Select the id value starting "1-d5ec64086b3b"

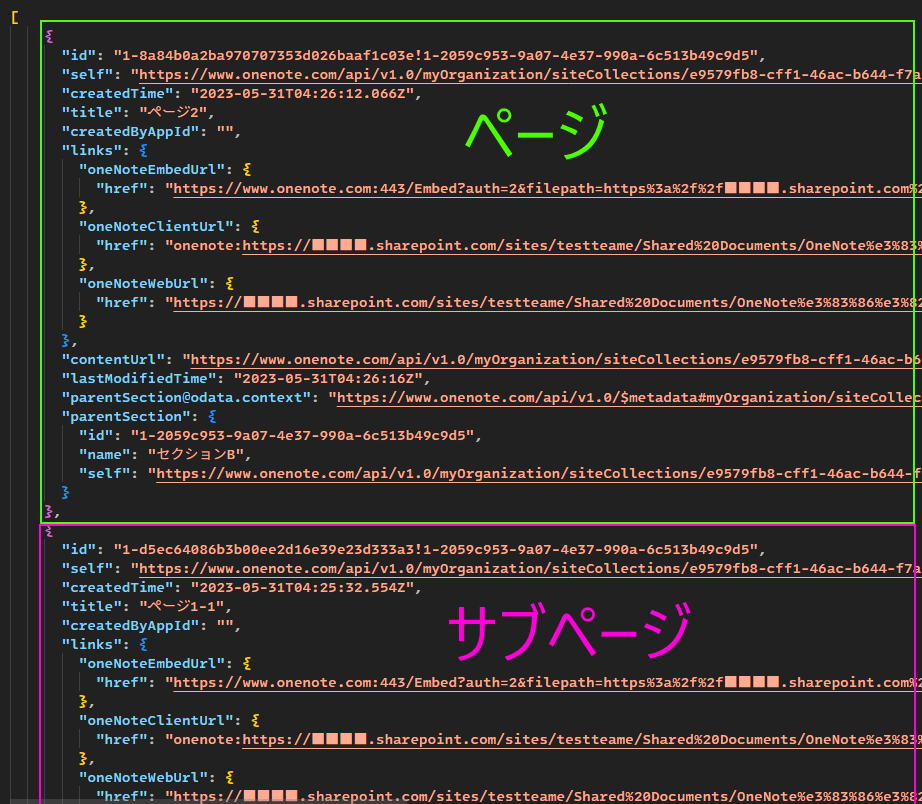435,549
